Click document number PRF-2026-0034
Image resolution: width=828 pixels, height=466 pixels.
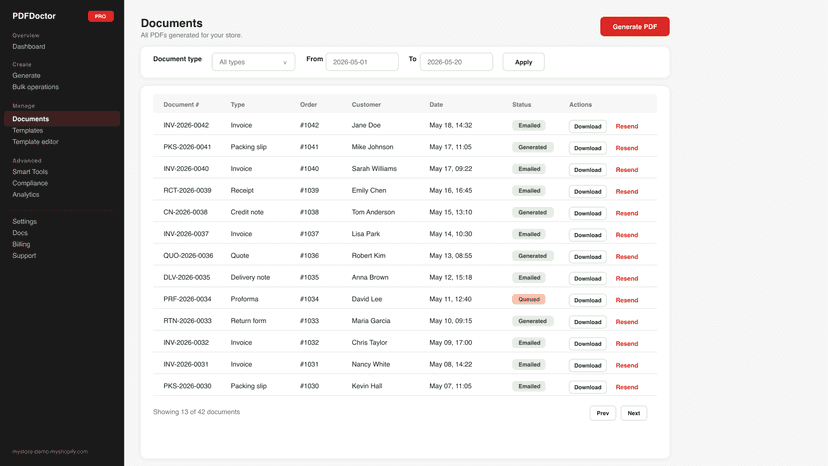pyautogui.click(x=187, y=299)
